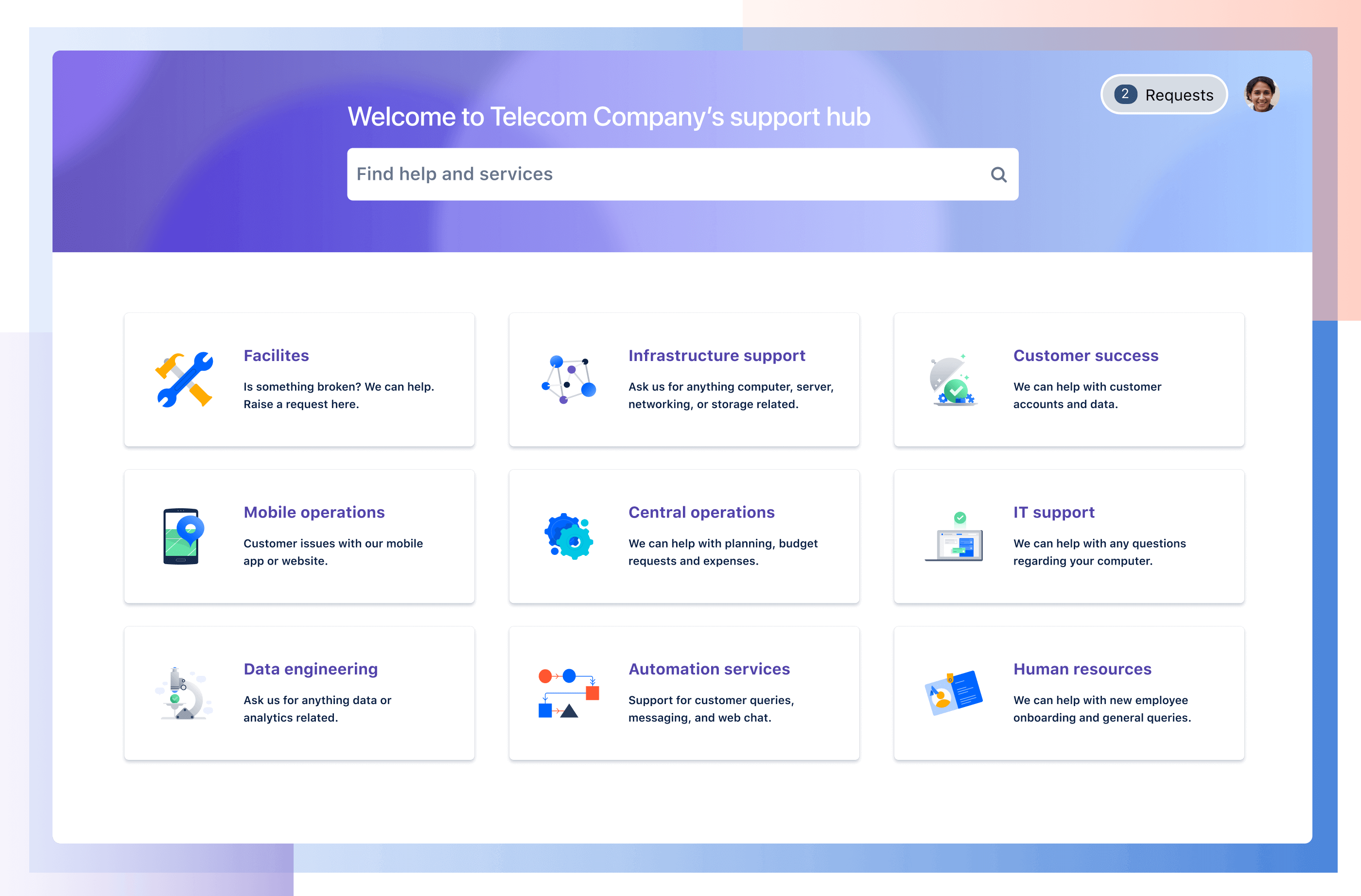Click the search magnifier button
The width and height of the screenshot is (1361, 896).
(998, 174)
